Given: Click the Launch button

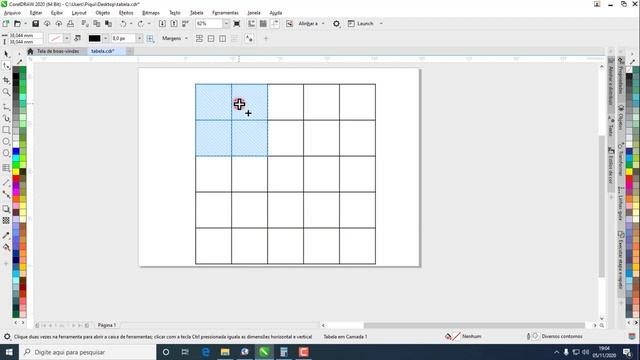Looking at the screenshot, I should (361, 24).
